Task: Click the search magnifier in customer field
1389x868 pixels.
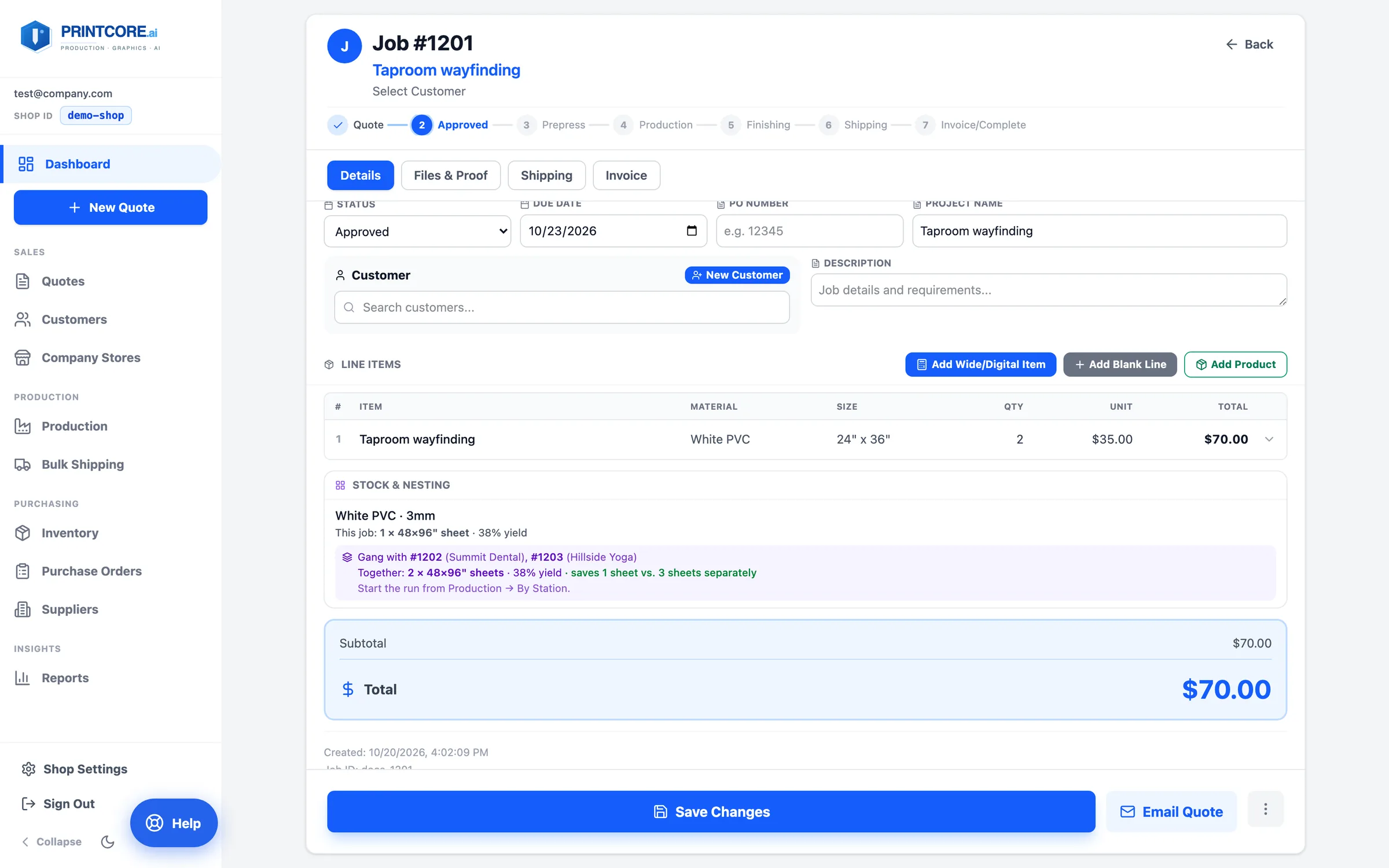Action: (349, 307)
